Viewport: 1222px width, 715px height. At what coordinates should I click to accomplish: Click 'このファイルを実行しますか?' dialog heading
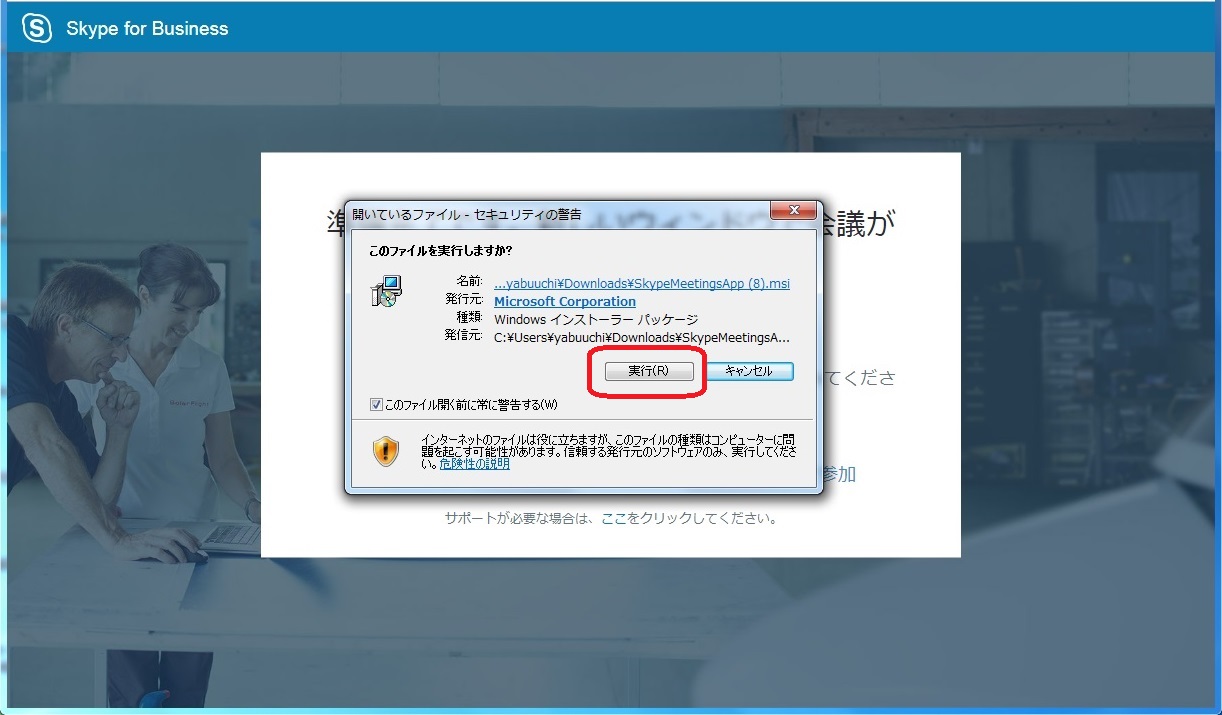click(x=441, y=250)
